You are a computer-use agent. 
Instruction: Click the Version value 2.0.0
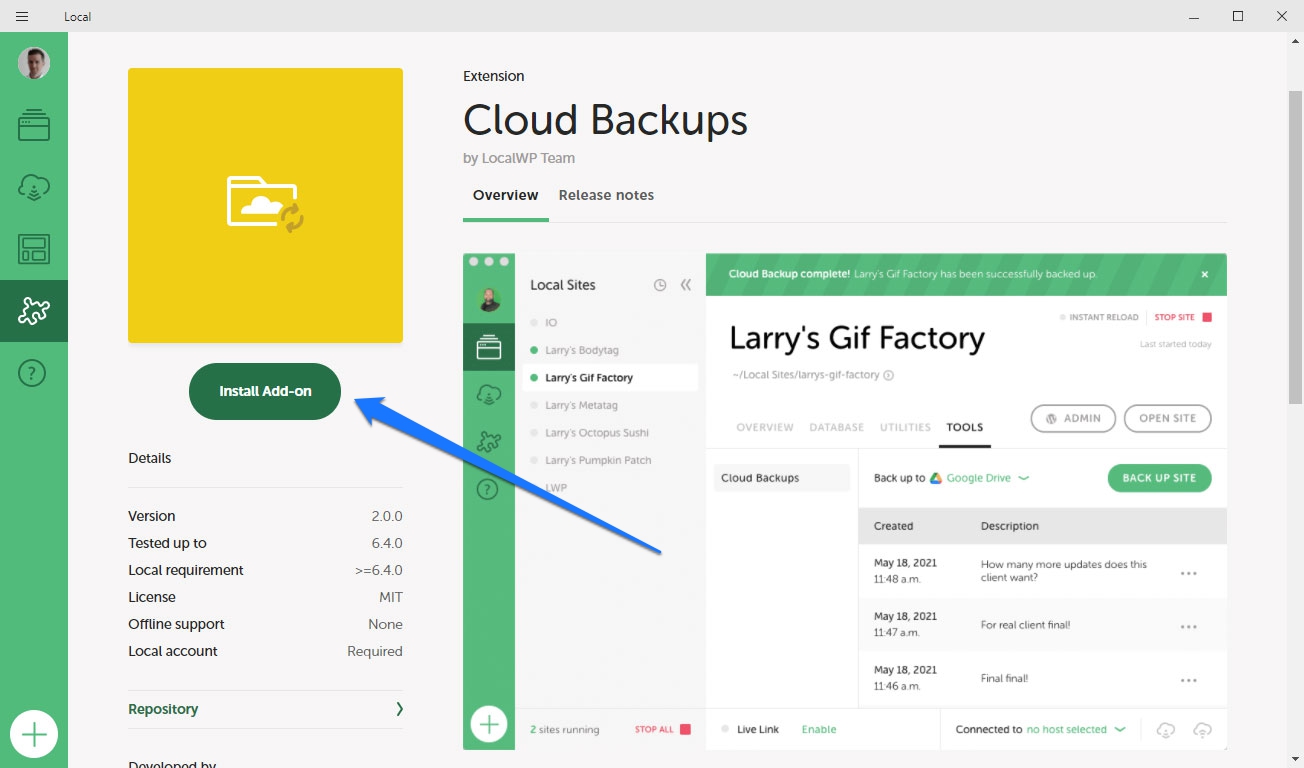click(x=387, y=516)
